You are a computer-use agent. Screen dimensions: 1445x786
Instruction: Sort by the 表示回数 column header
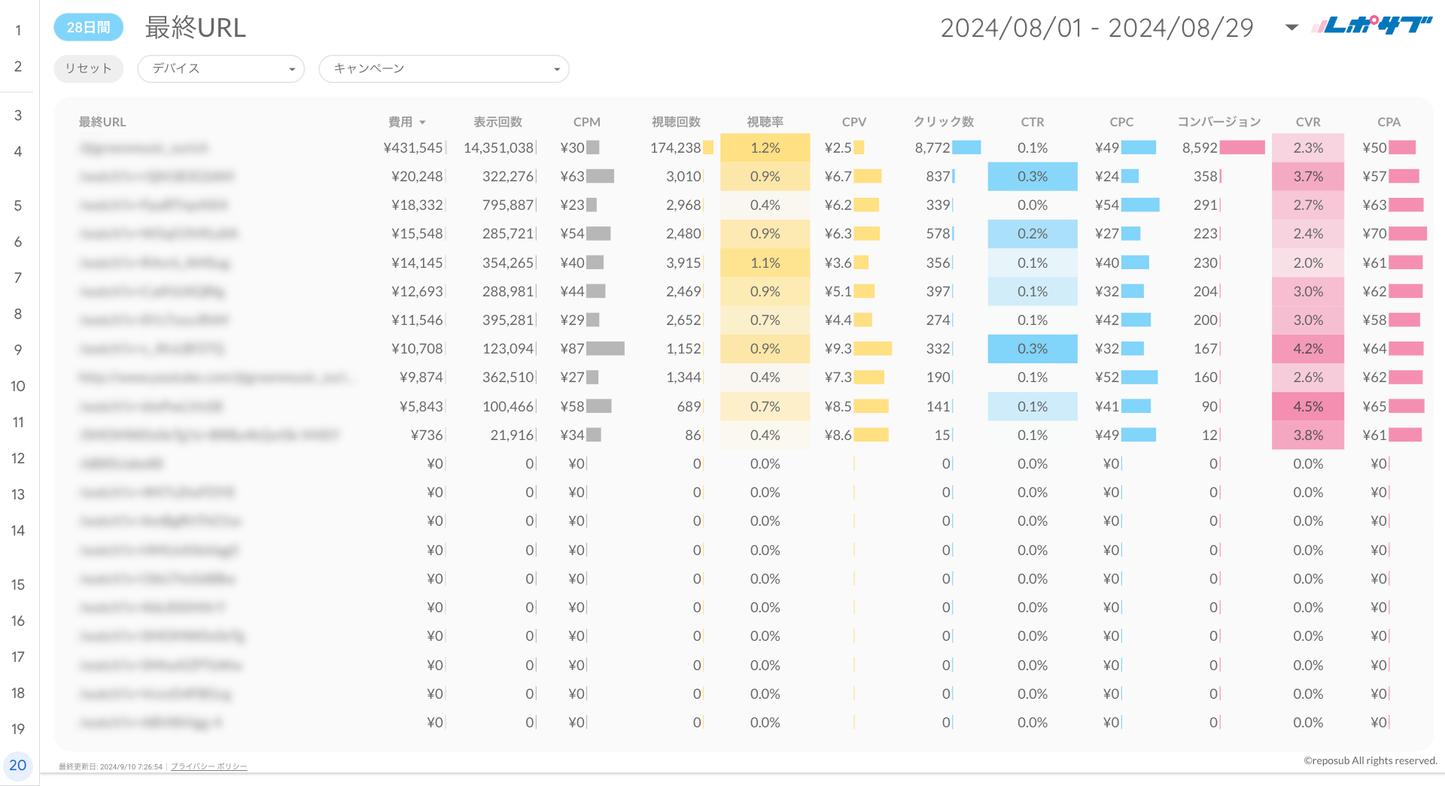point(498,122)
